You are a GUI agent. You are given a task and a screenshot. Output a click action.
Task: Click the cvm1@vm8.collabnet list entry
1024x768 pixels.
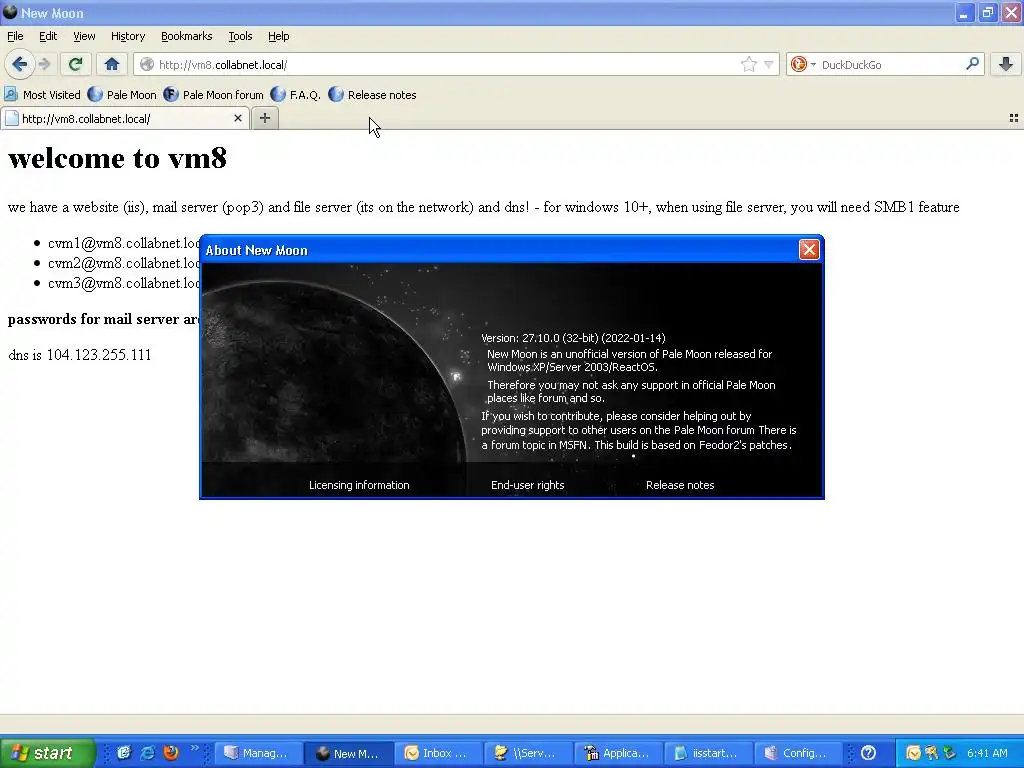tap(124, 243)
